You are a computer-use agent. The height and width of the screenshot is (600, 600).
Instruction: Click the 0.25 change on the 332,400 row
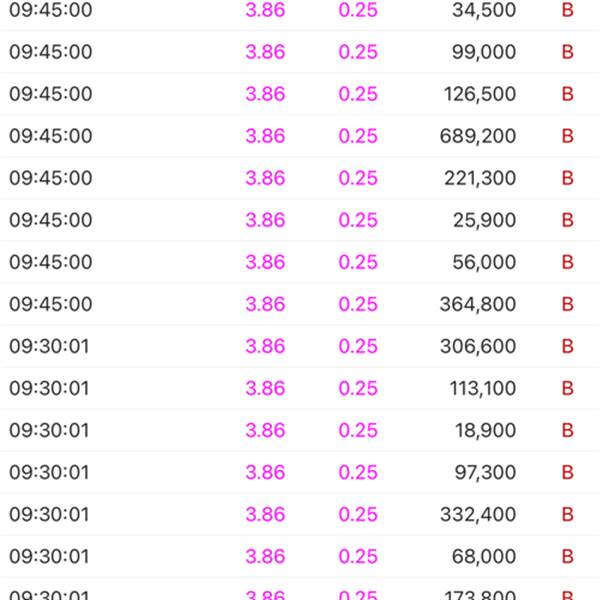pyautogui.click(x=358, y=515)
